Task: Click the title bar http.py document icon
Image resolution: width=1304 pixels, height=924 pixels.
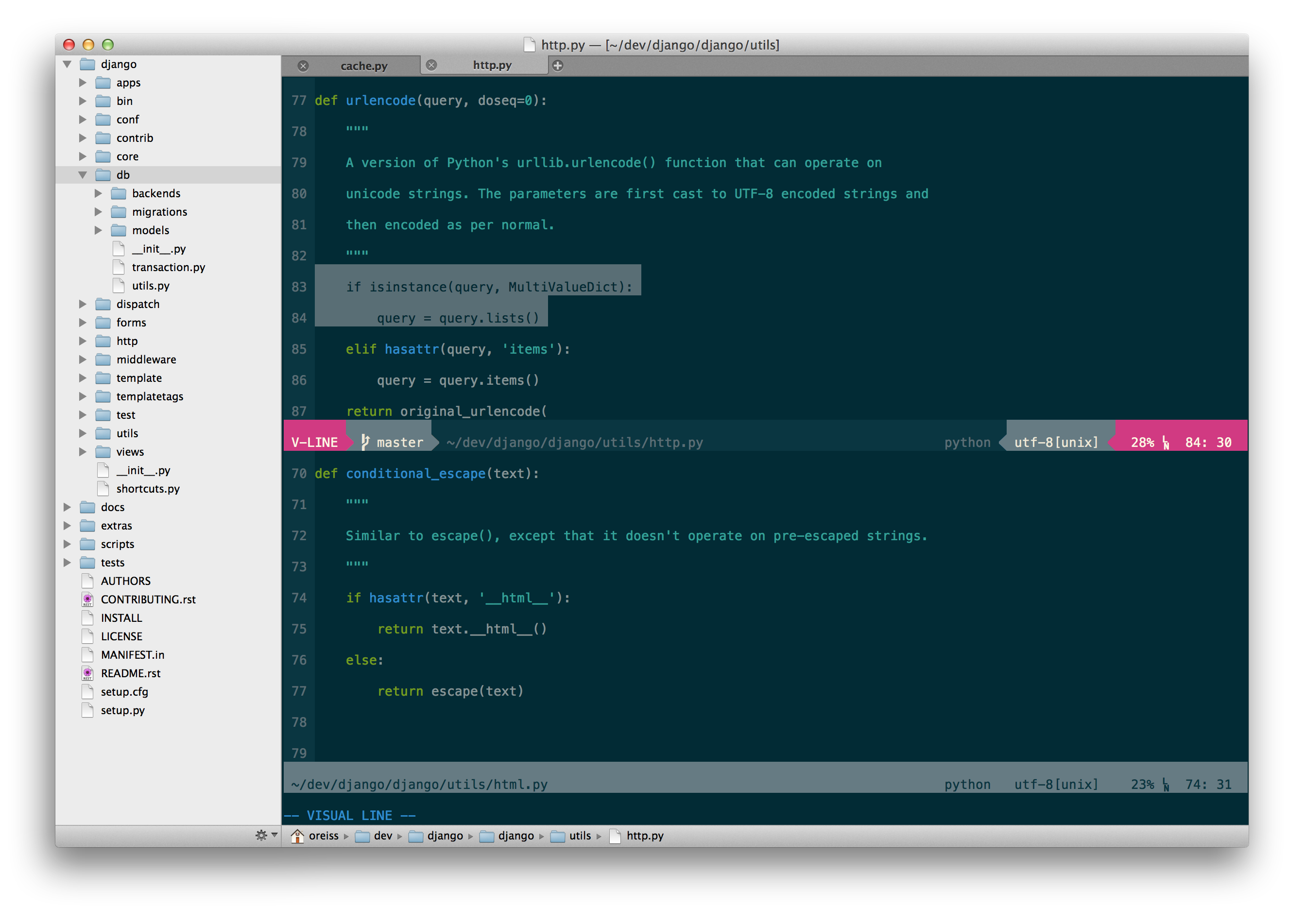Action: [529, 44]
